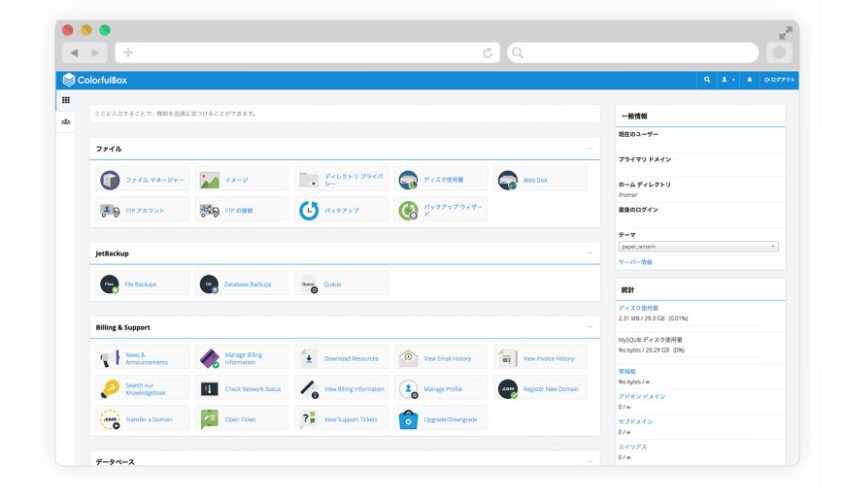Open the テーマ paper_lantern theme dropdown

point(698,247)
